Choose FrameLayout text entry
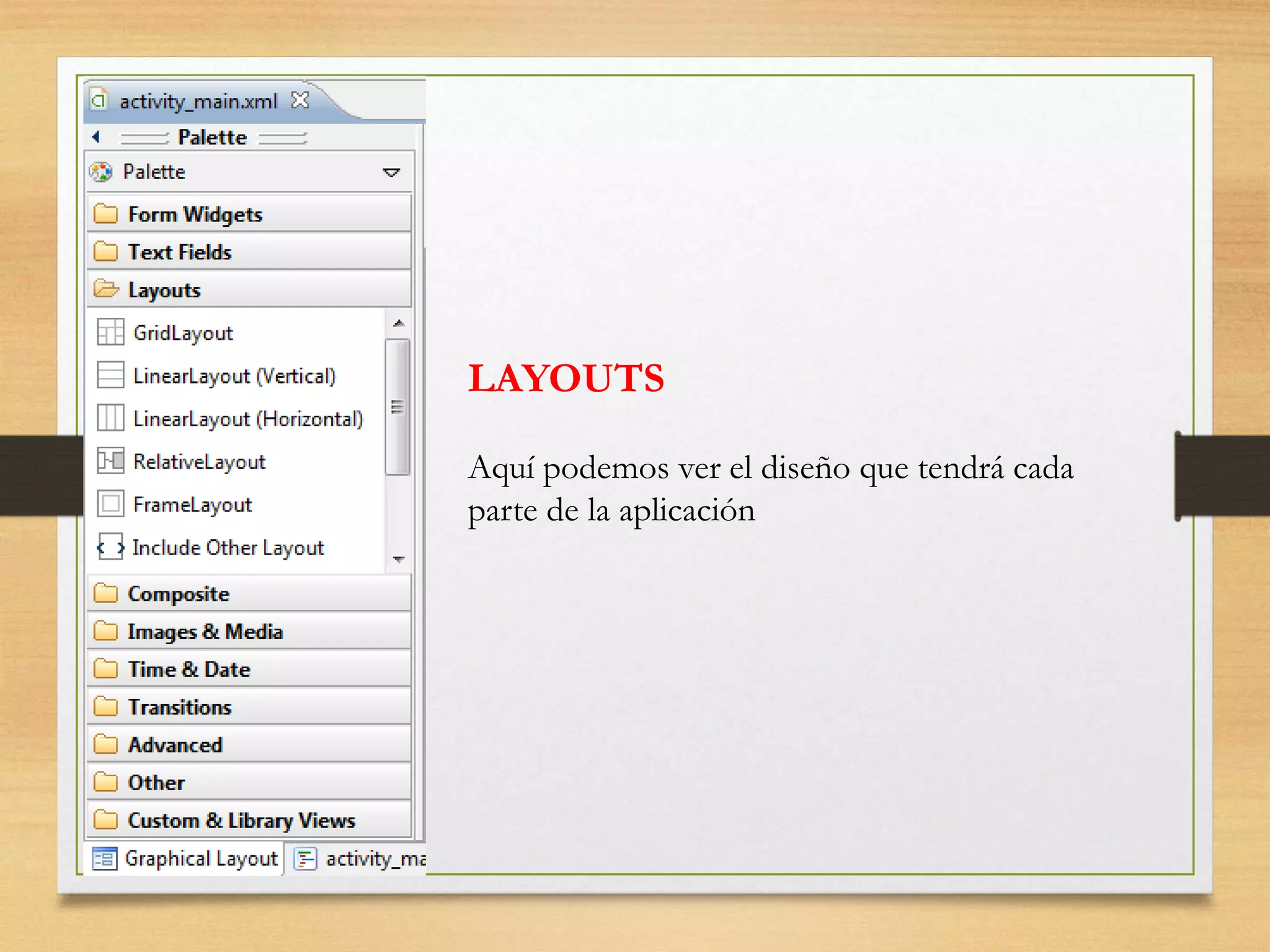Screen dimensions: 1270x952 pyautogui.click(x=193, y=505)
